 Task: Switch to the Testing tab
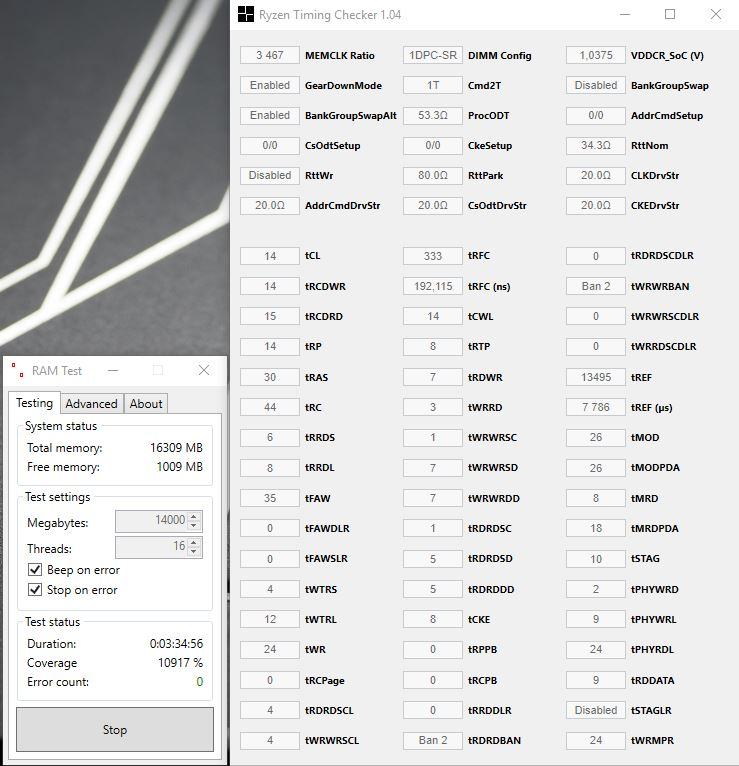point(34,403)
